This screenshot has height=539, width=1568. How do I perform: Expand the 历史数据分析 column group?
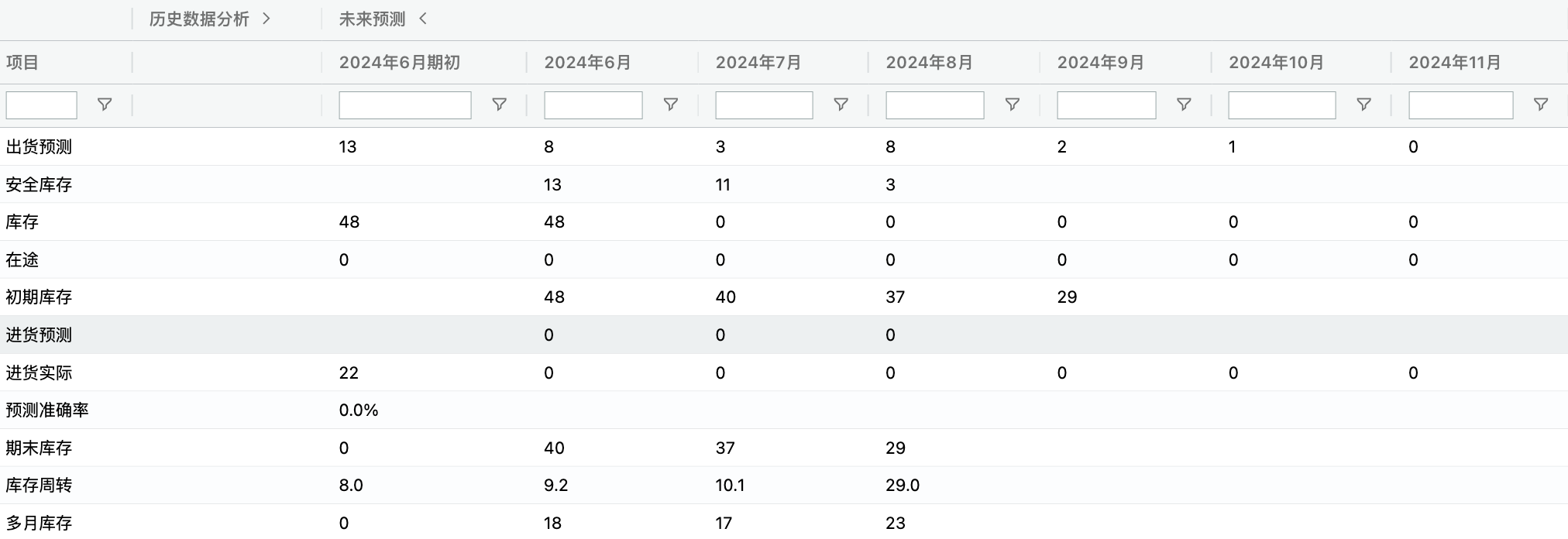coord(266,19)
